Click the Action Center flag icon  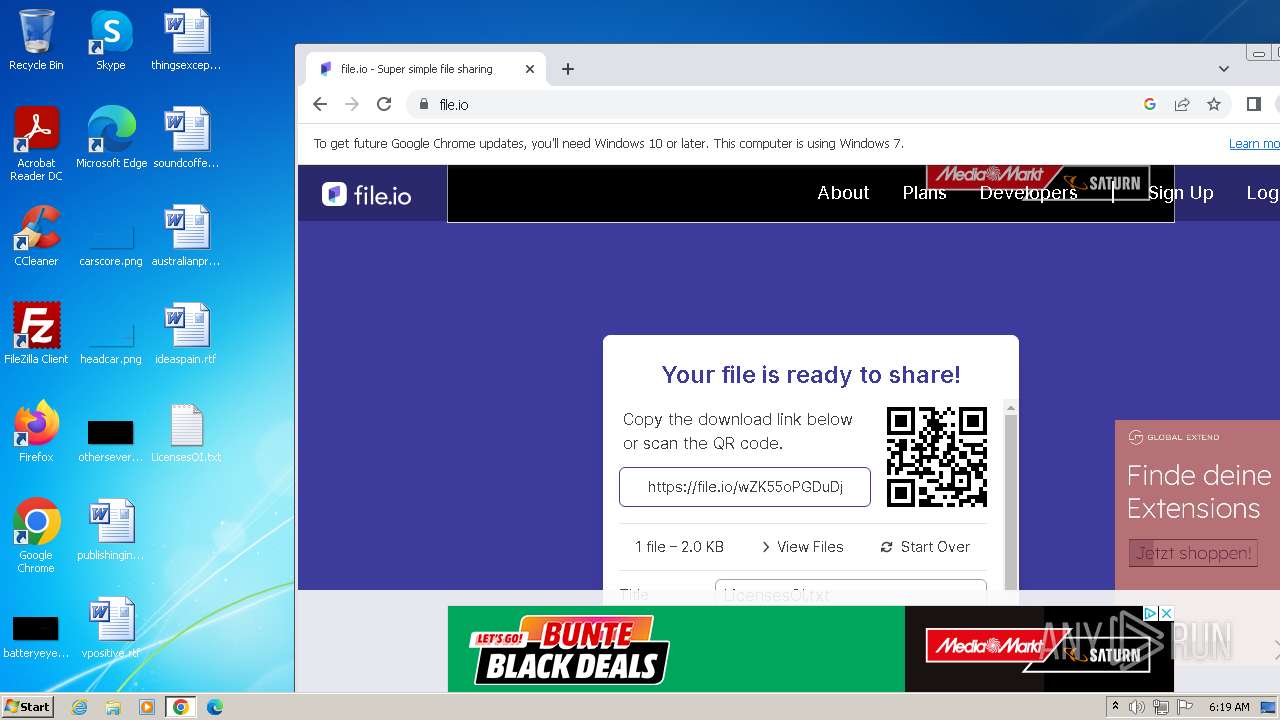pyautogui.click(x=1185, y=707)
